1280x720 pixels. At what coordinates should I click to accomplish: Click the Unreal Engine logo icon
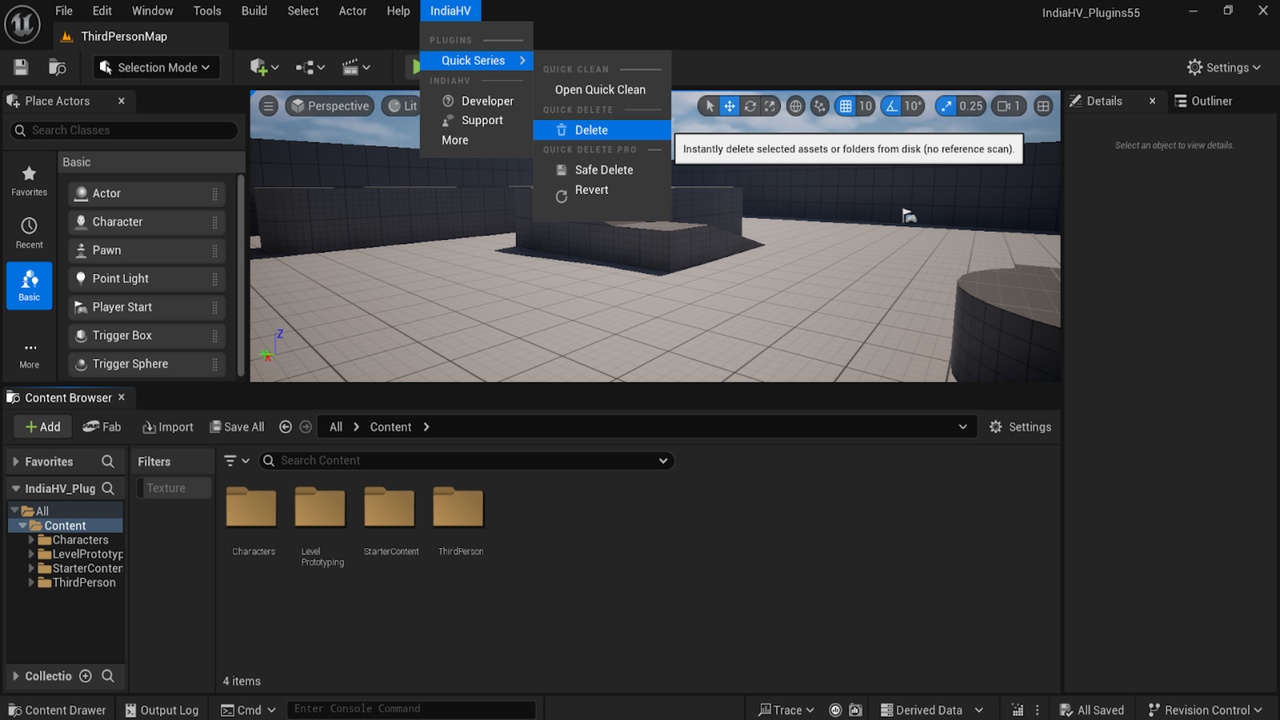click(x=22, y=23)
